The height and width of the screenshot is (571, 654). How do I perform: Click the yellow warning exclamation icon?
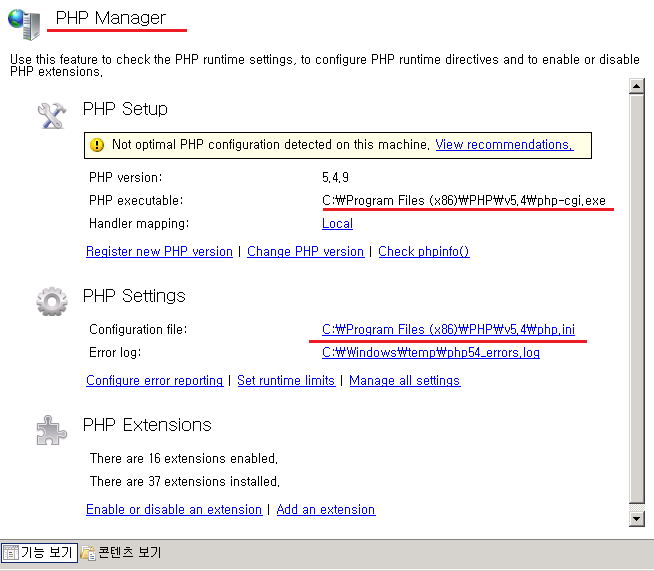point(97,145)
